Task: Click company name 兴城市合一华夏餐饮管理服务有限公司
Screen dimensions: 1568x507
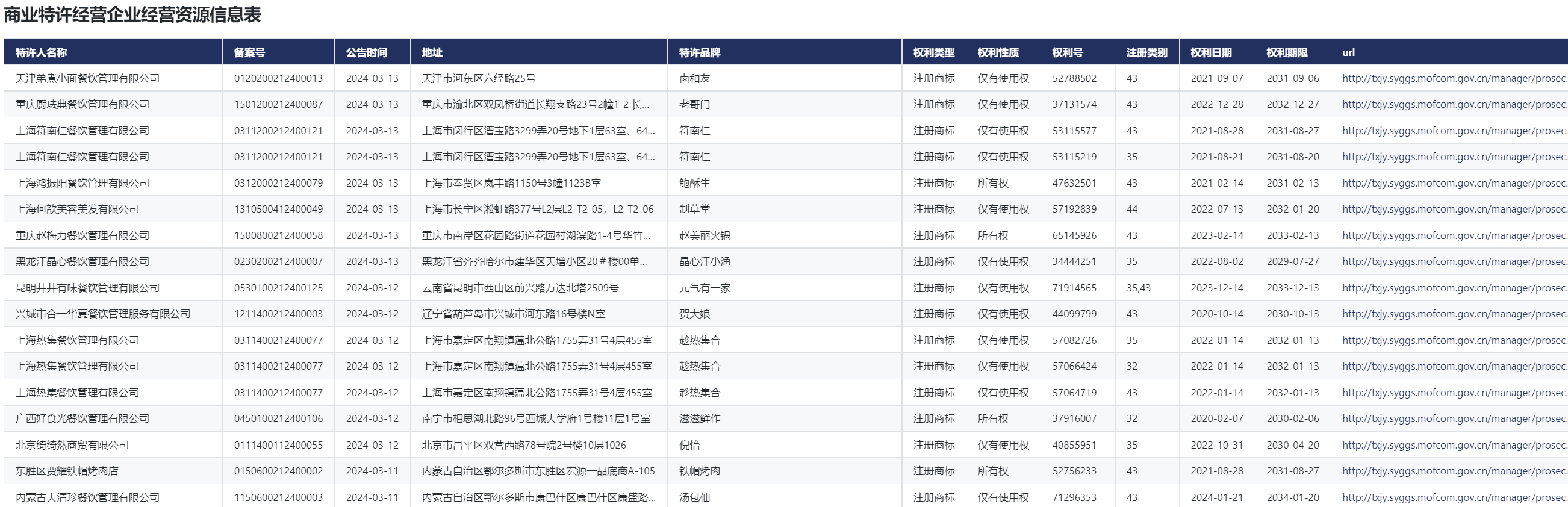Action: pos(103,314)
